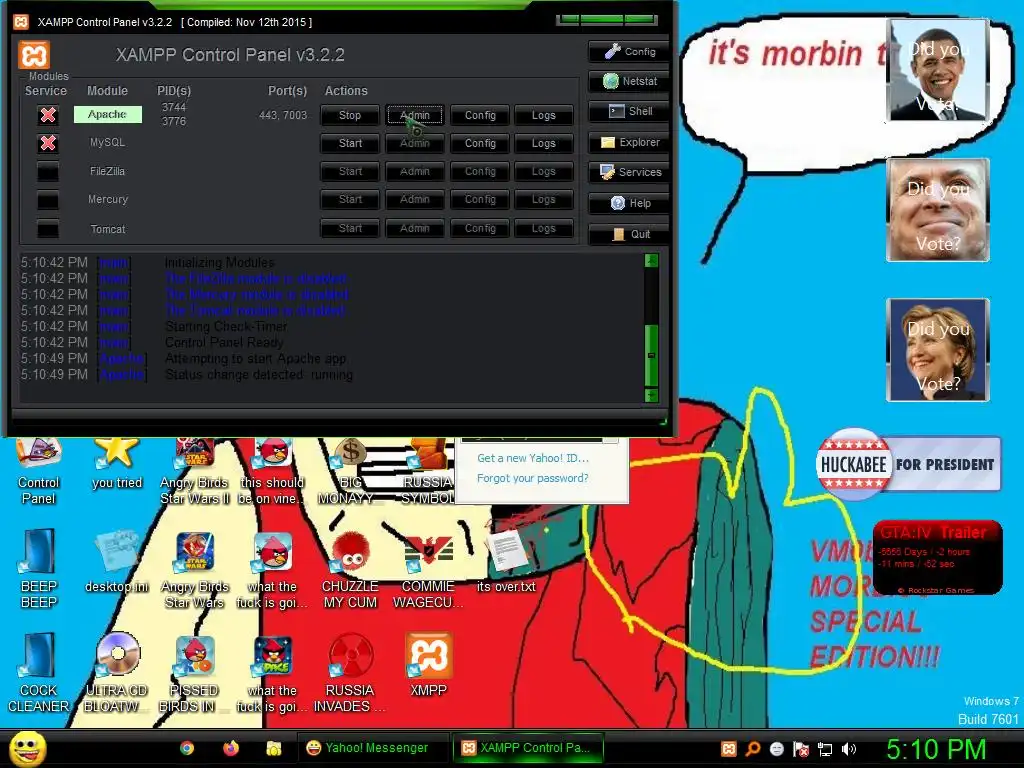Viewport: 1024px width, 768px height.
Task: Click the XAMPP system tray icon
Action: (729, 748)
